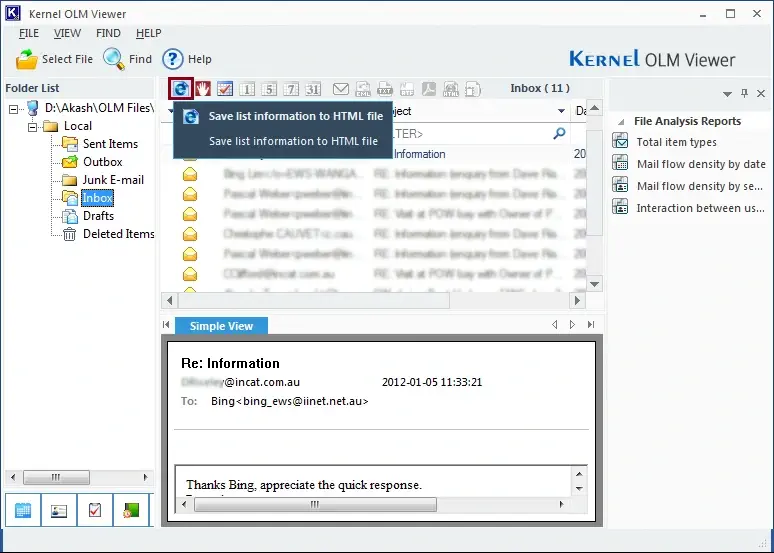The width and height of the screenshot is (774, 553).
Task: Select the email with subject Information
Action: [x=420, y=154]
